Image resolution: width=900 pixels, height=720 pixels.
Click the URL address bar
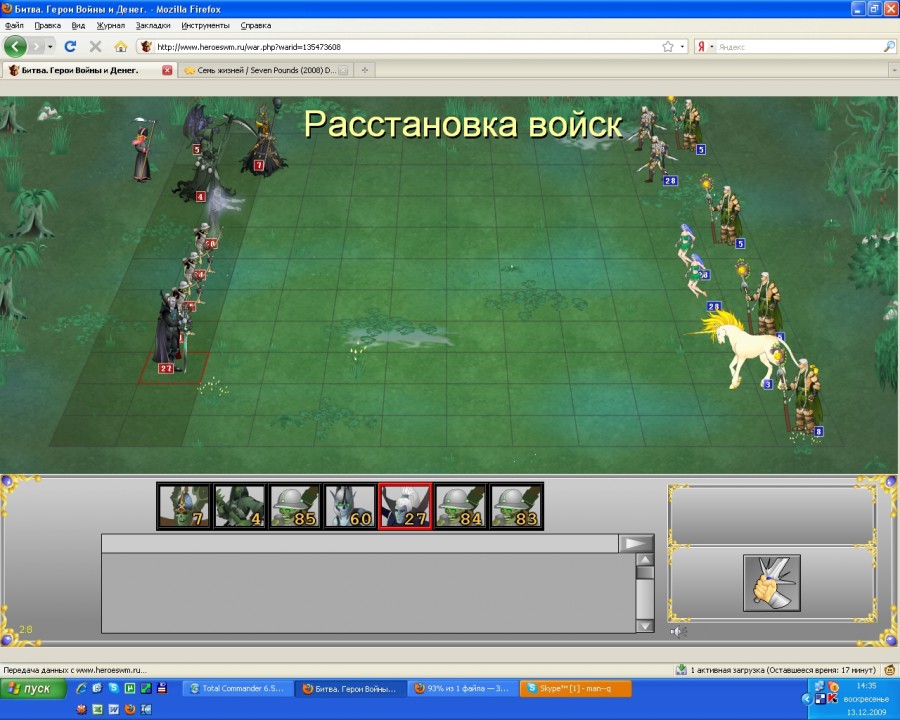pyautogui.click(x=408, y=47)
